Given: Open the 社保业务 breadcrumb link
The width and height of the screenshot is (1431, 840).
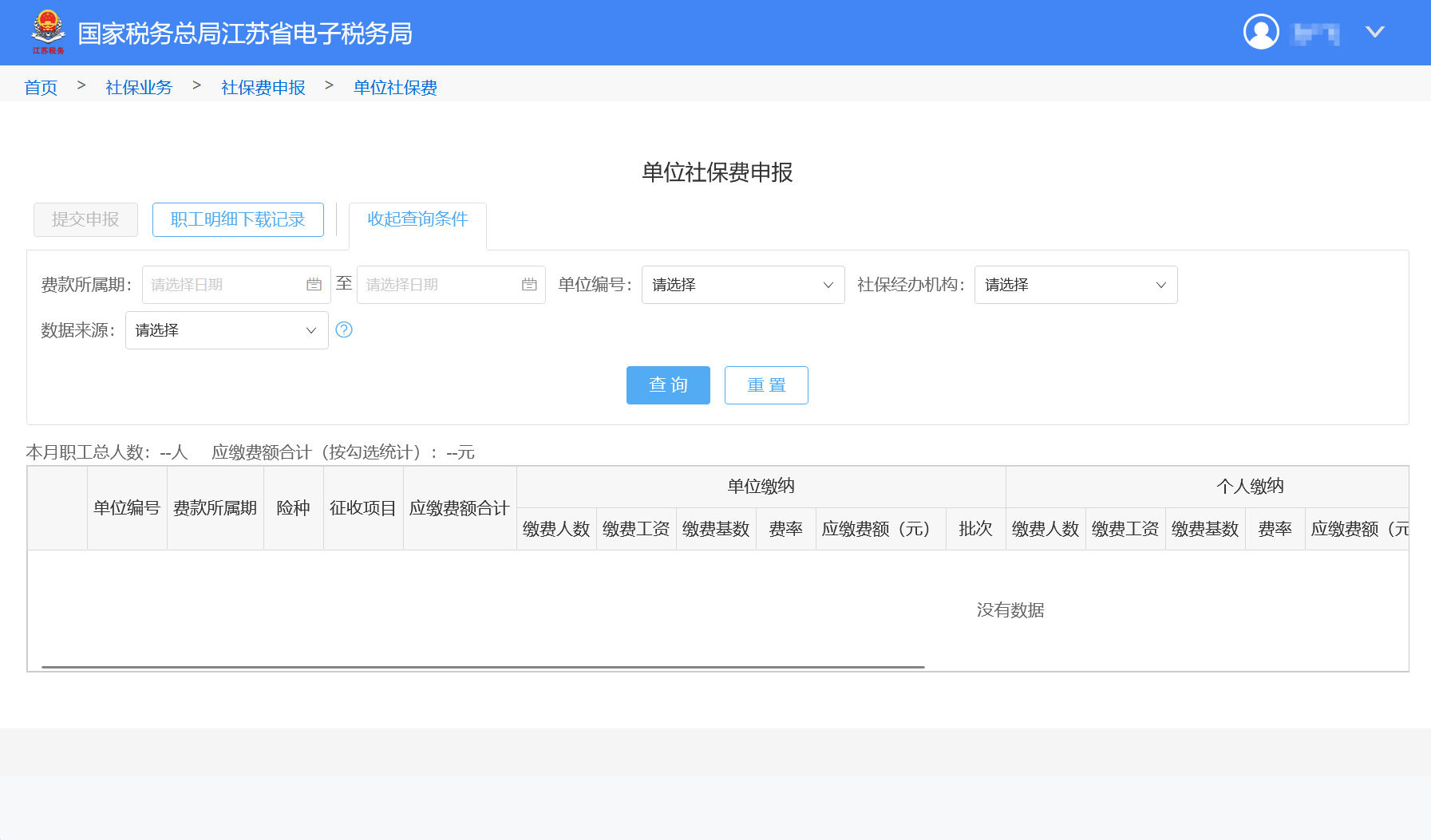Looking at the screenshot, I should (138, 87).
